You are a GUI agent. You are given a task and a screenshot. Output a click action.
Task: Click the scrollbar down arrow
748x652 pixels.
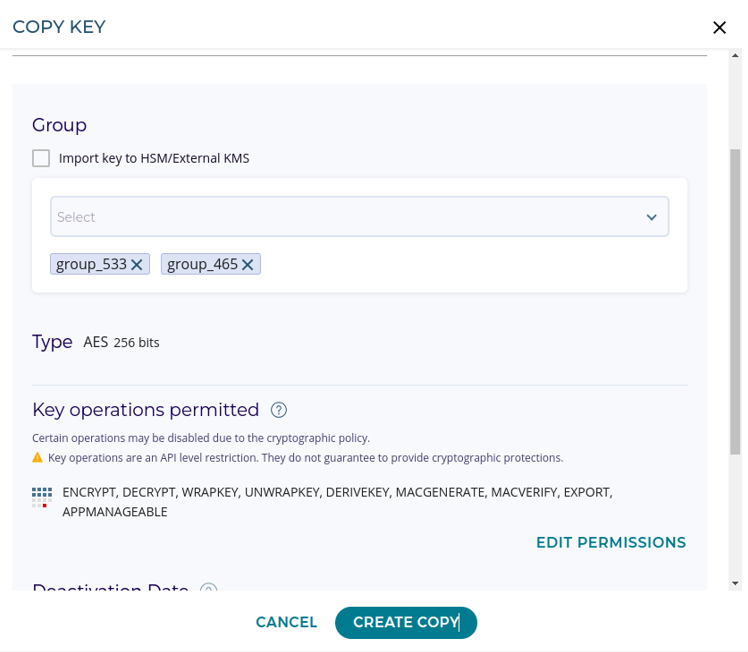point(735,582)
